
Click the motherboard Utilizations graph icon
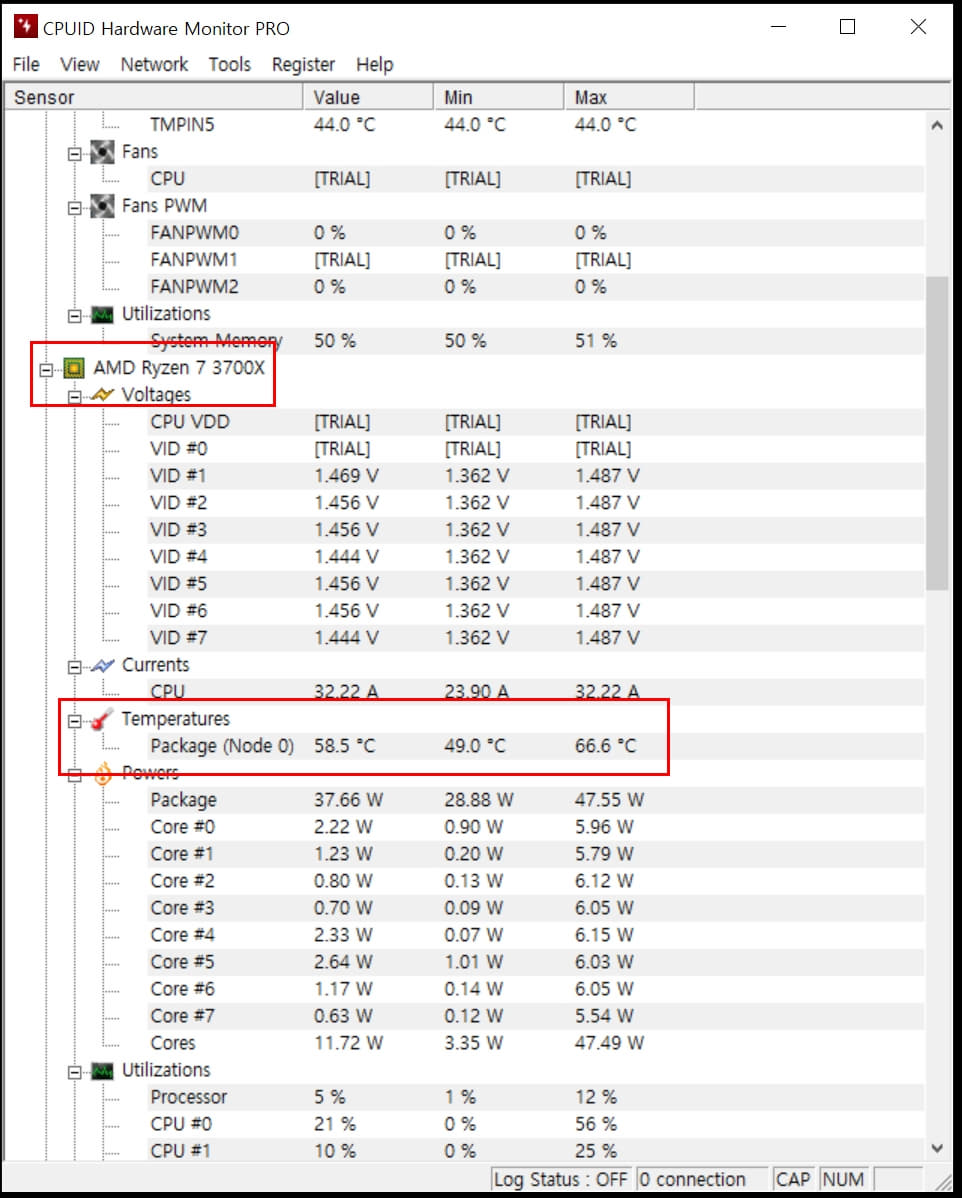pos(102,315)
